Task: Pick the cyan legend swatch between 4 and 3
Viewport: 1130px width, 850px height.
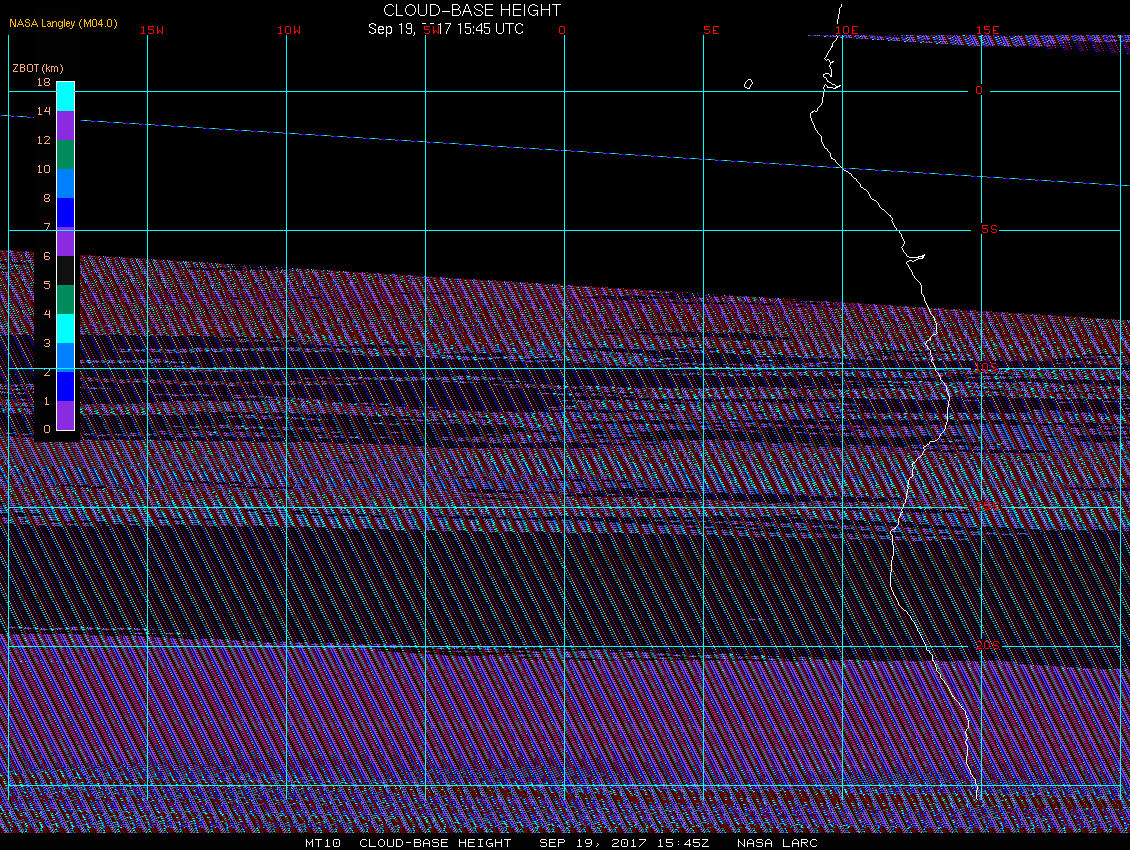Action: pos(66,328)
